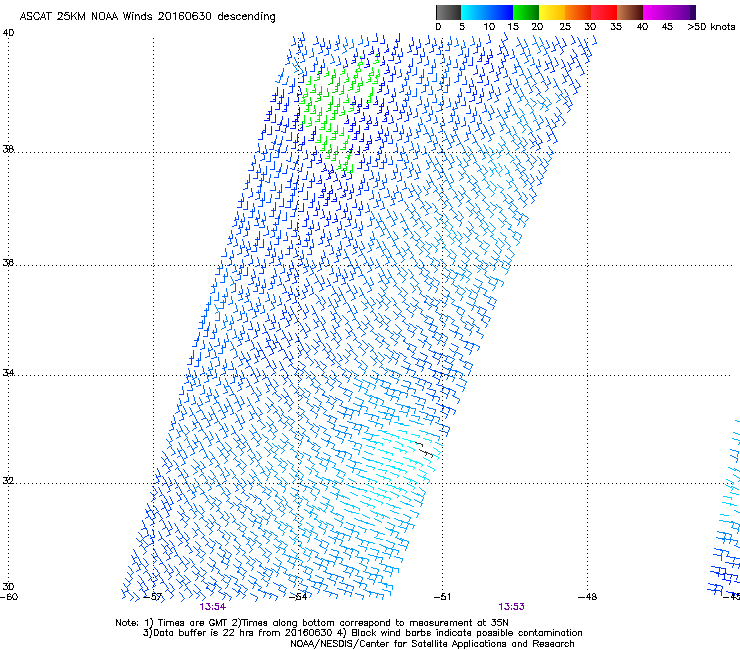Click the yellow 20–25 knots color bar segment
Image resolution: width=740 pixels, height=650 pixels.
552,12
